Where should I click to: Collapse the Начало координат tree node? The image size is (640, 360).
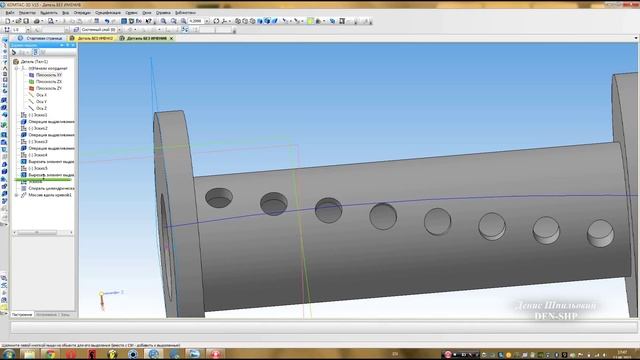point(17,69)
